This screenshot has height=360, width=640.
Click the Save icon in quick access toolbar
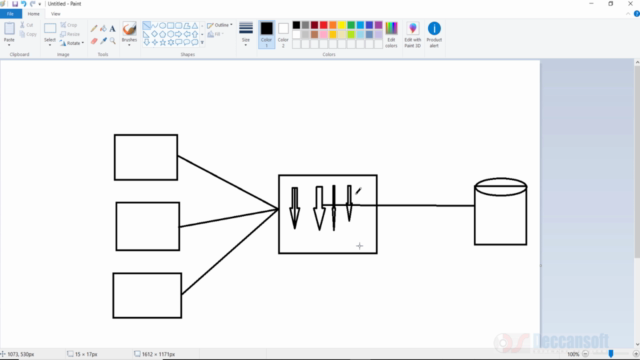[15, 4]
